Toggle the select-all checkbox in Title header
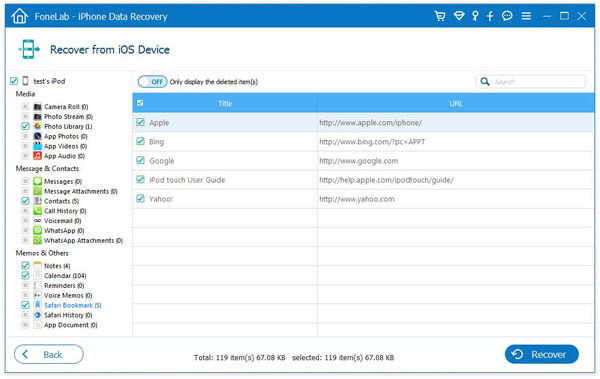600x379 pixels. click(140, 103)
